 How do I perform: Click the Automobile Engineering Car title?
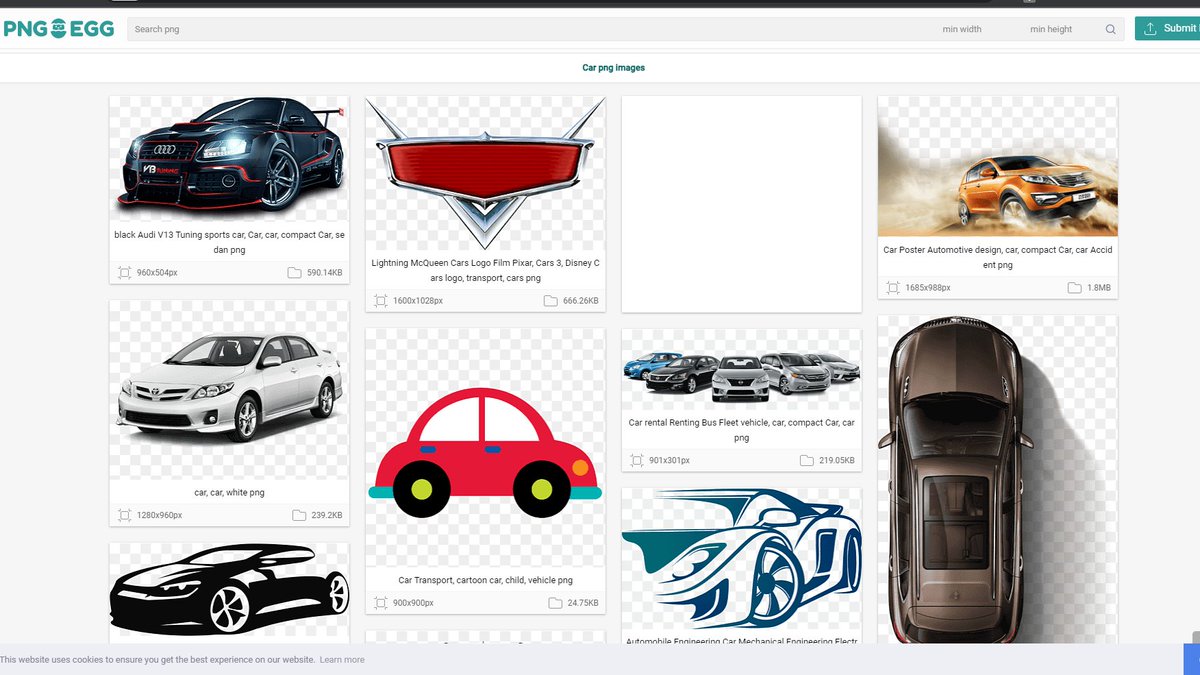tap(741, 641)
